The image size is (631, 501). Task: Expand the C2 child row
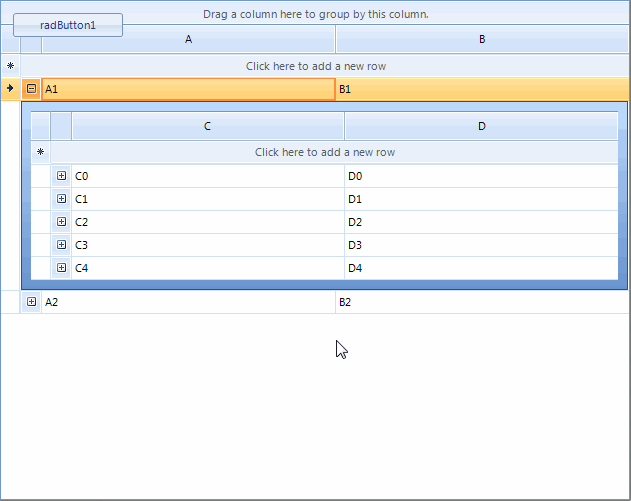62,222
